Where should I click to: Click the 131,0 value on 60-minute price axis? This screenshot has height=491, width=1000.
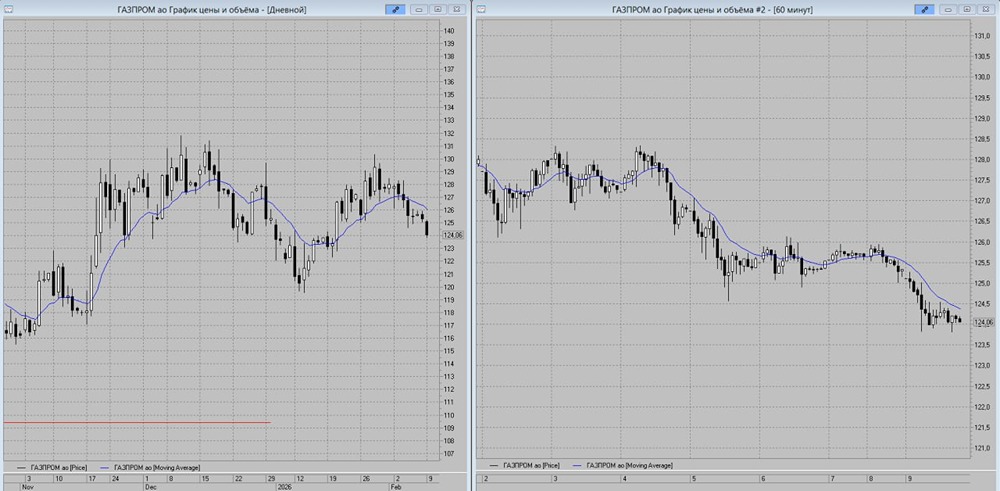[981, 36]
